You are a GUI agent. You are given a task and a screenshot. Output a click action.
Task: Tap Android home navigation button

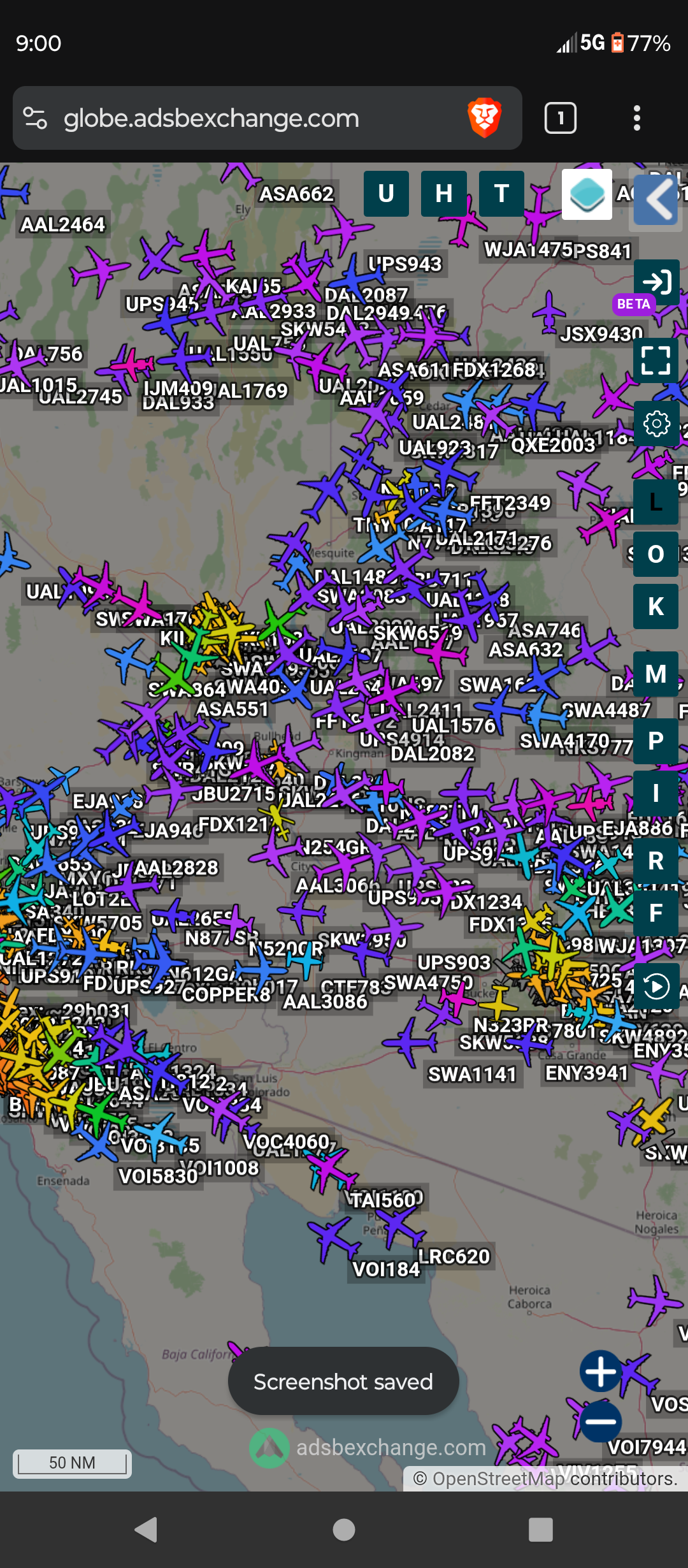click(x=344, y=1529)
